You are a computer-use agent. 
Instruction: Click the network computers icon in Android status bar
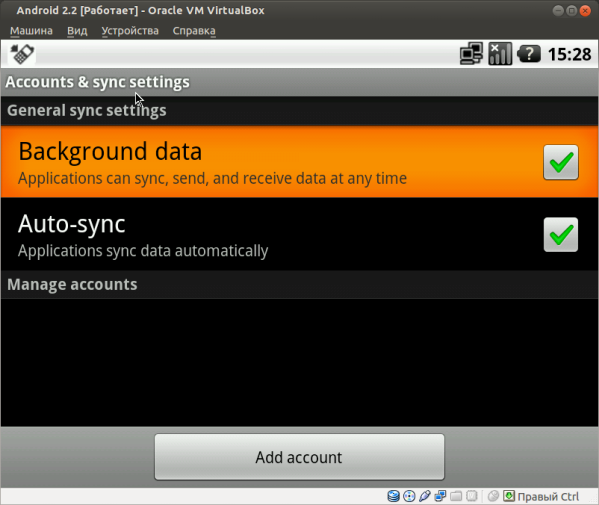pyautogui.click(x=471, y=54)
